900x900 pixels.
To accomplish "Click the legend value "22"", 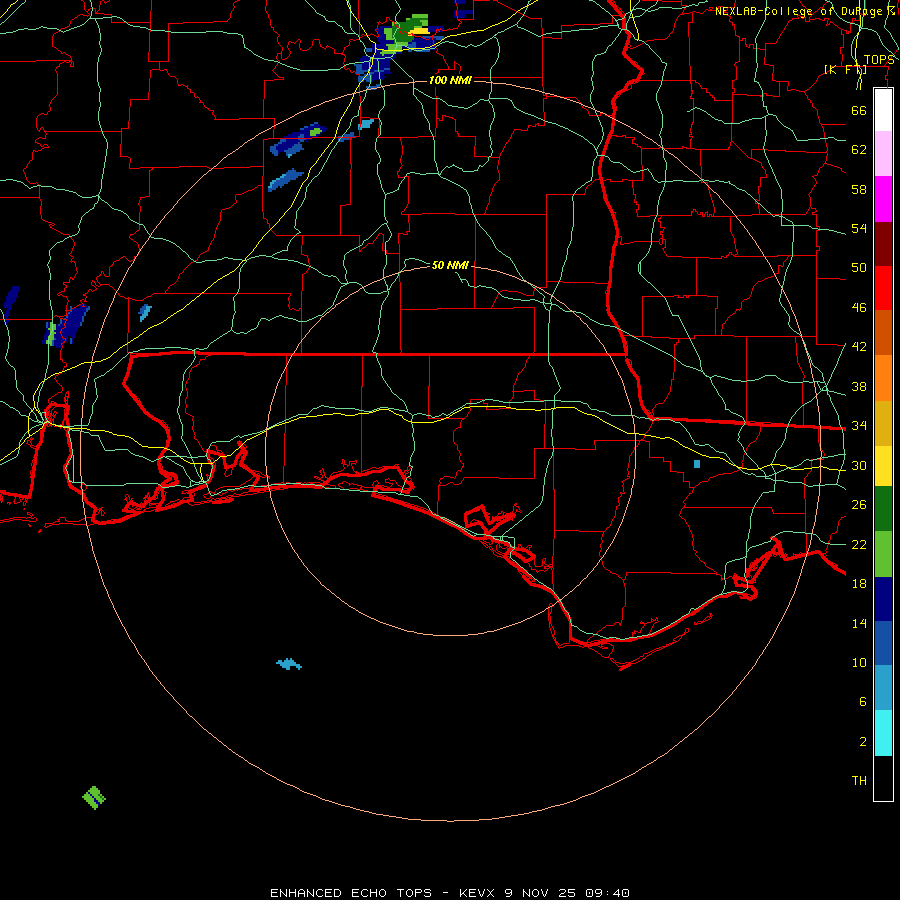I will 859,544.
